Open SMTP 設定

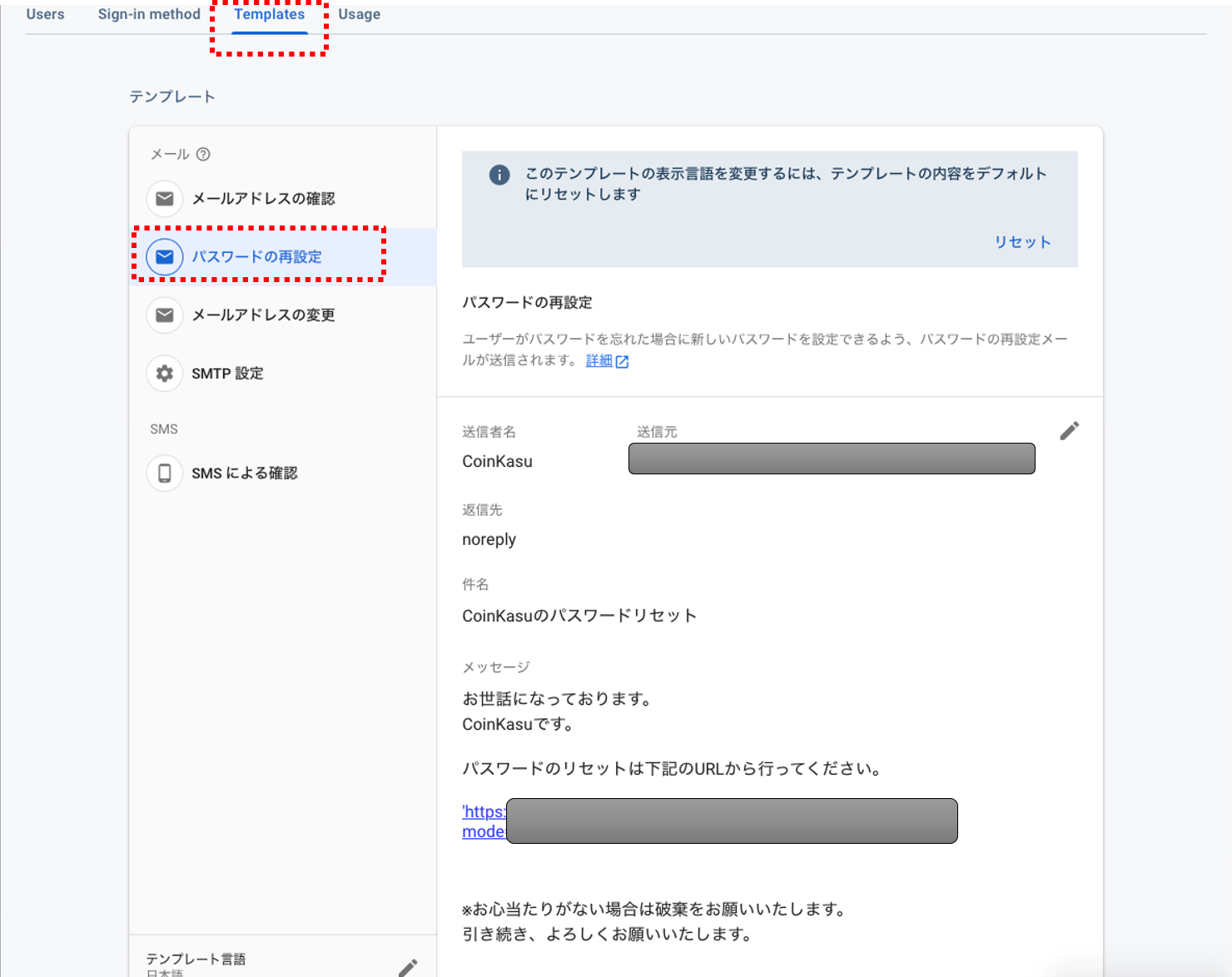[x=283, y=374]
